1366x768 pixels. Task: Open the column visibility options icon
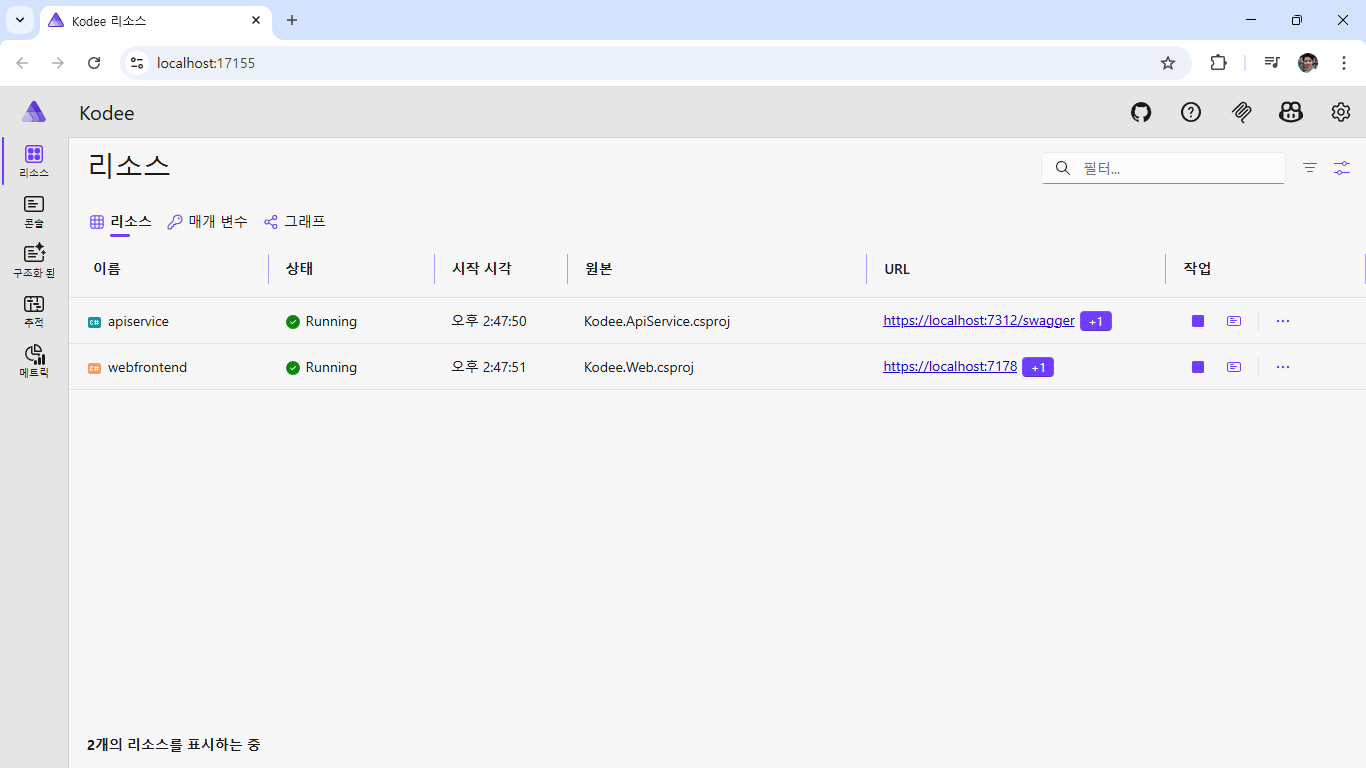coord(1342,168)
